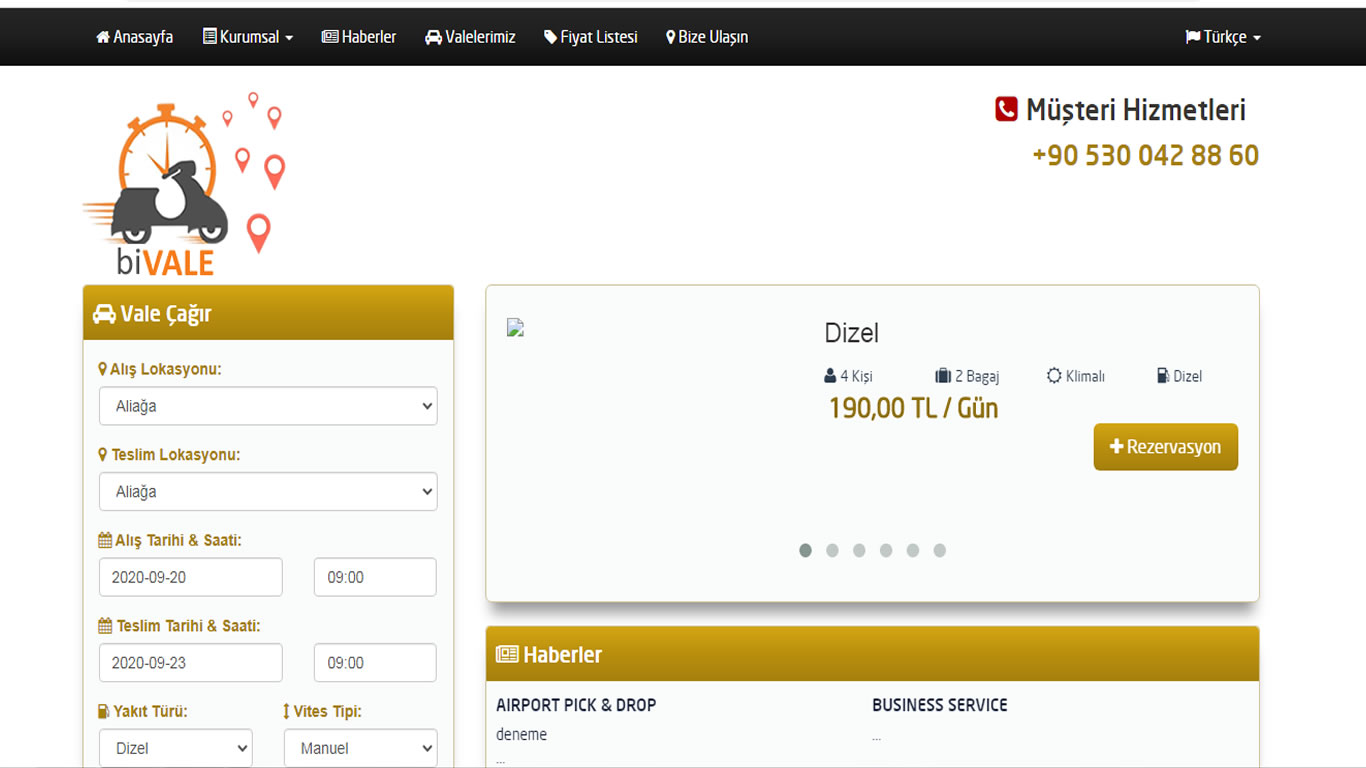Click the car icon in Vale Çağır header
The image size is (1366, 768).
[x=104, y=314]
